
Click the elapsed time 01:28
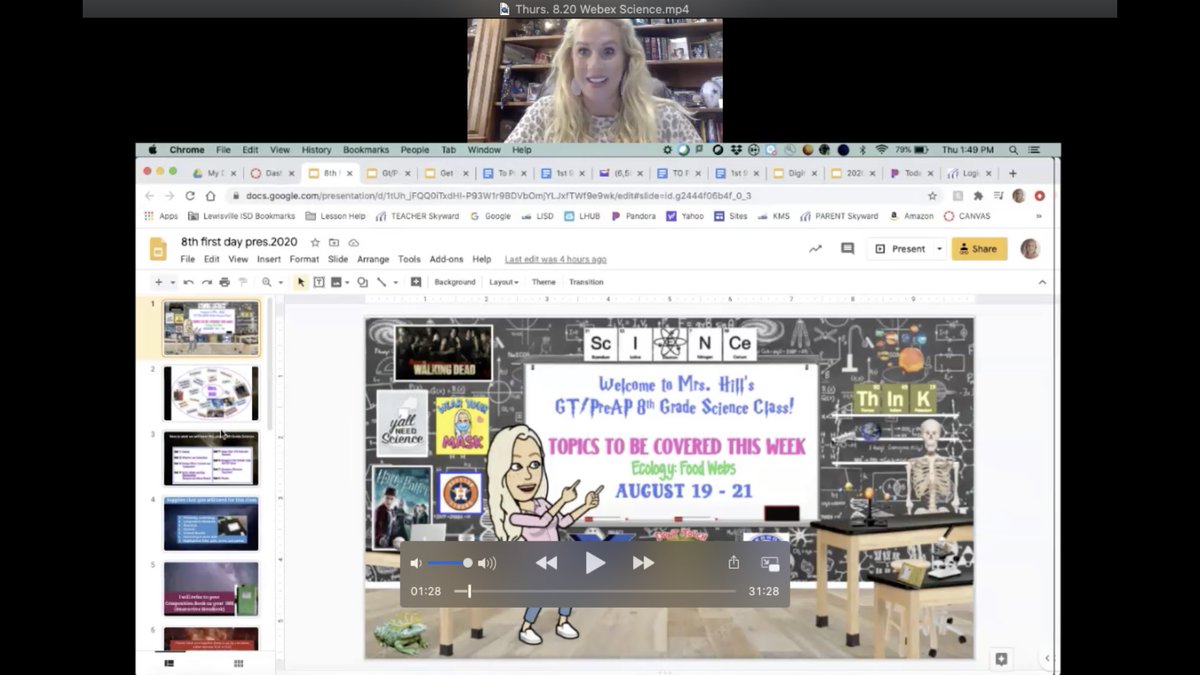click(x=426, y=591)
